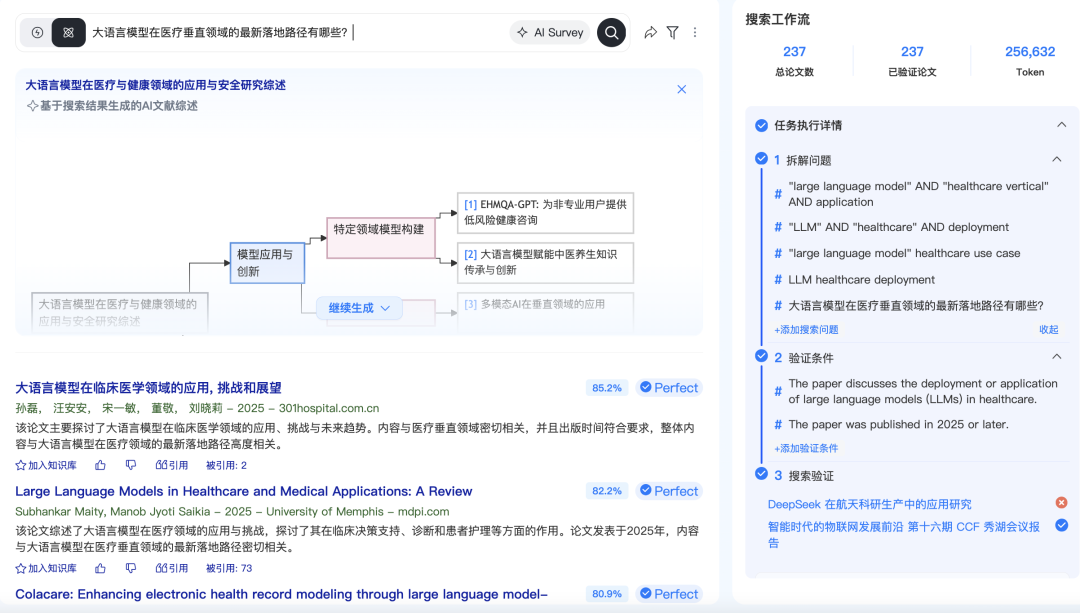Click inside the search query input field
This screenshot has width=1080, height=613.
300,32
